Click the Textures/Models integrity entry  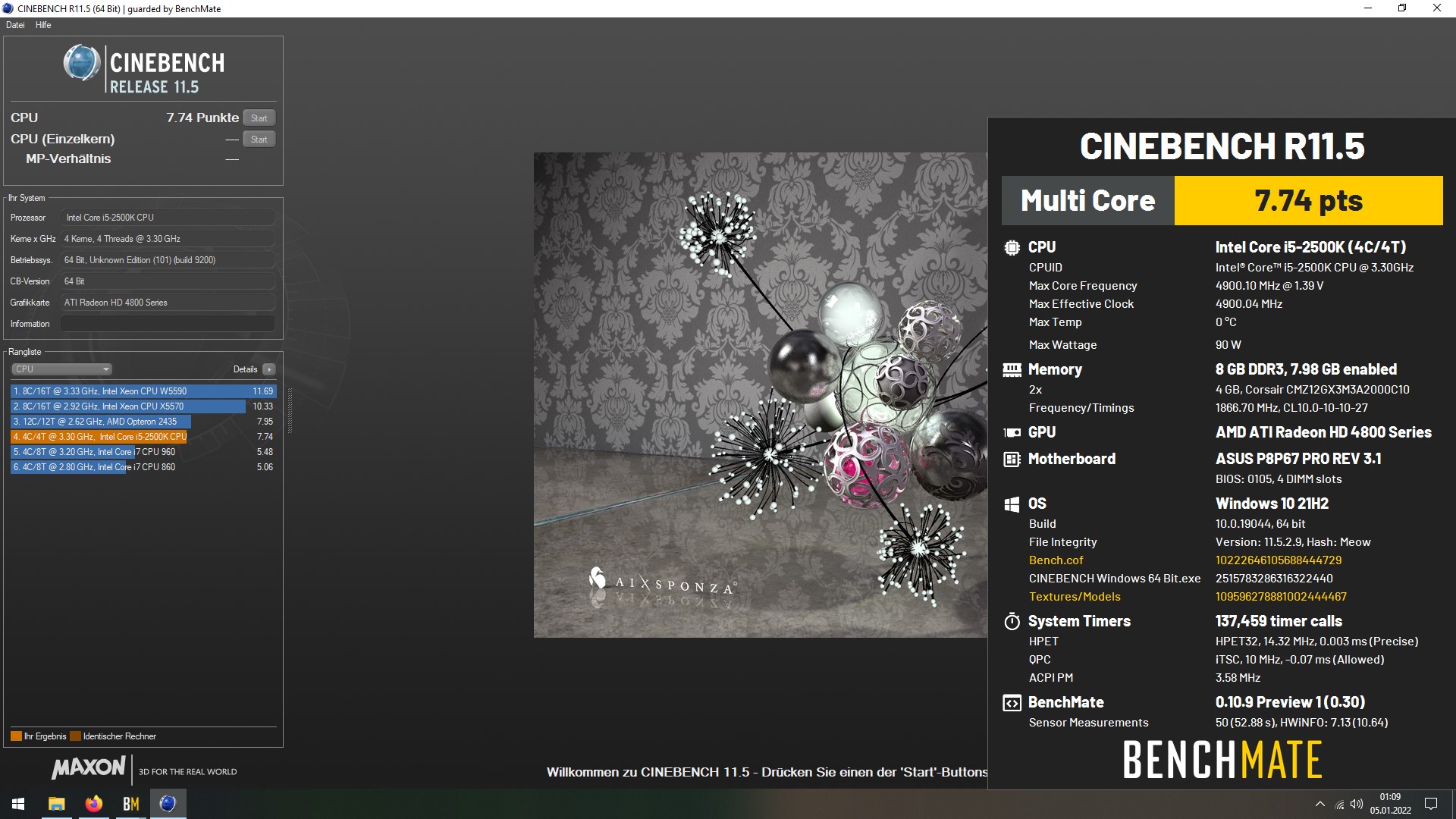(x=1074, y=597)
